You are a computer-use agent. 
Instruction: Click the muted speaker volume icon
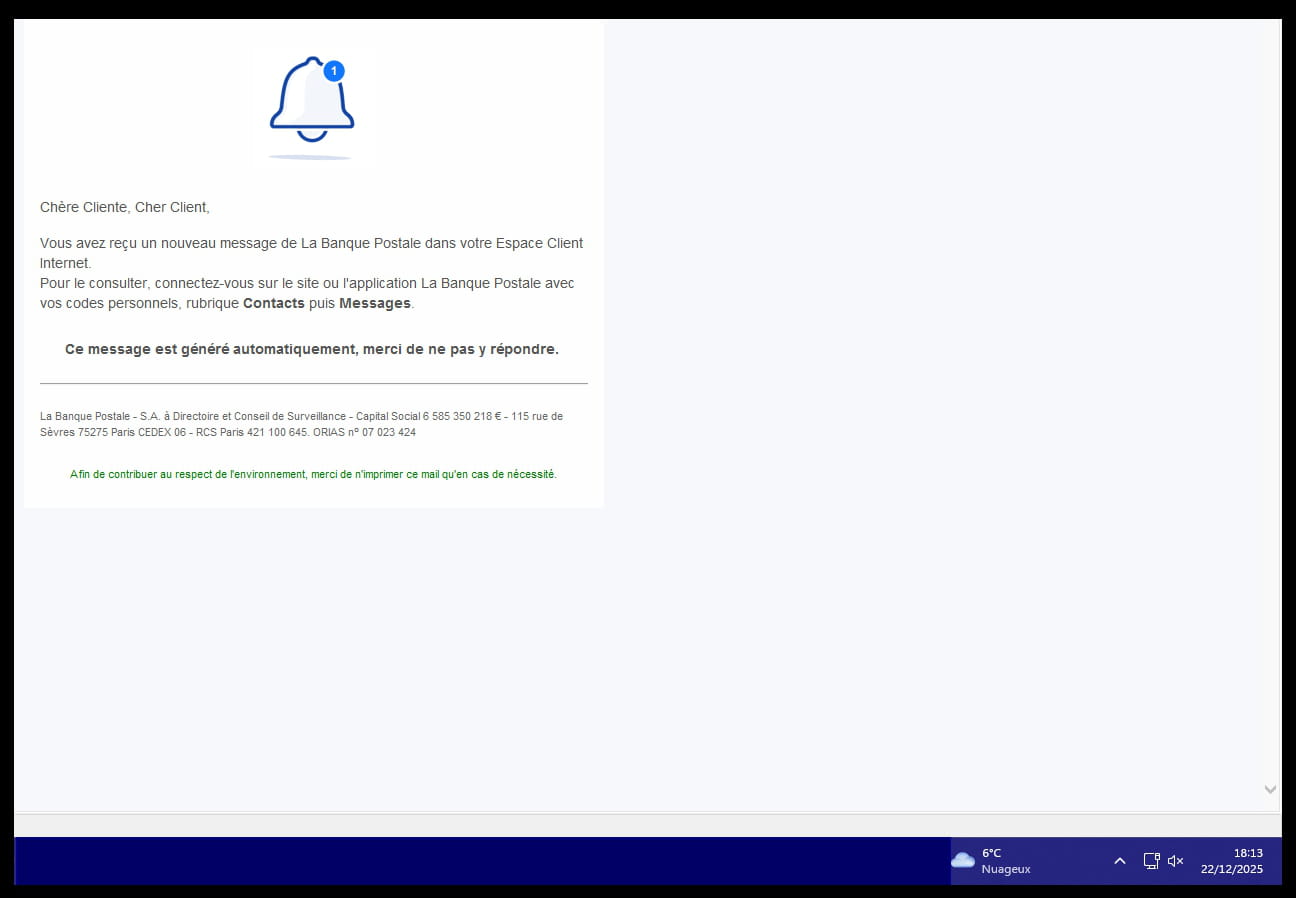1176,861
